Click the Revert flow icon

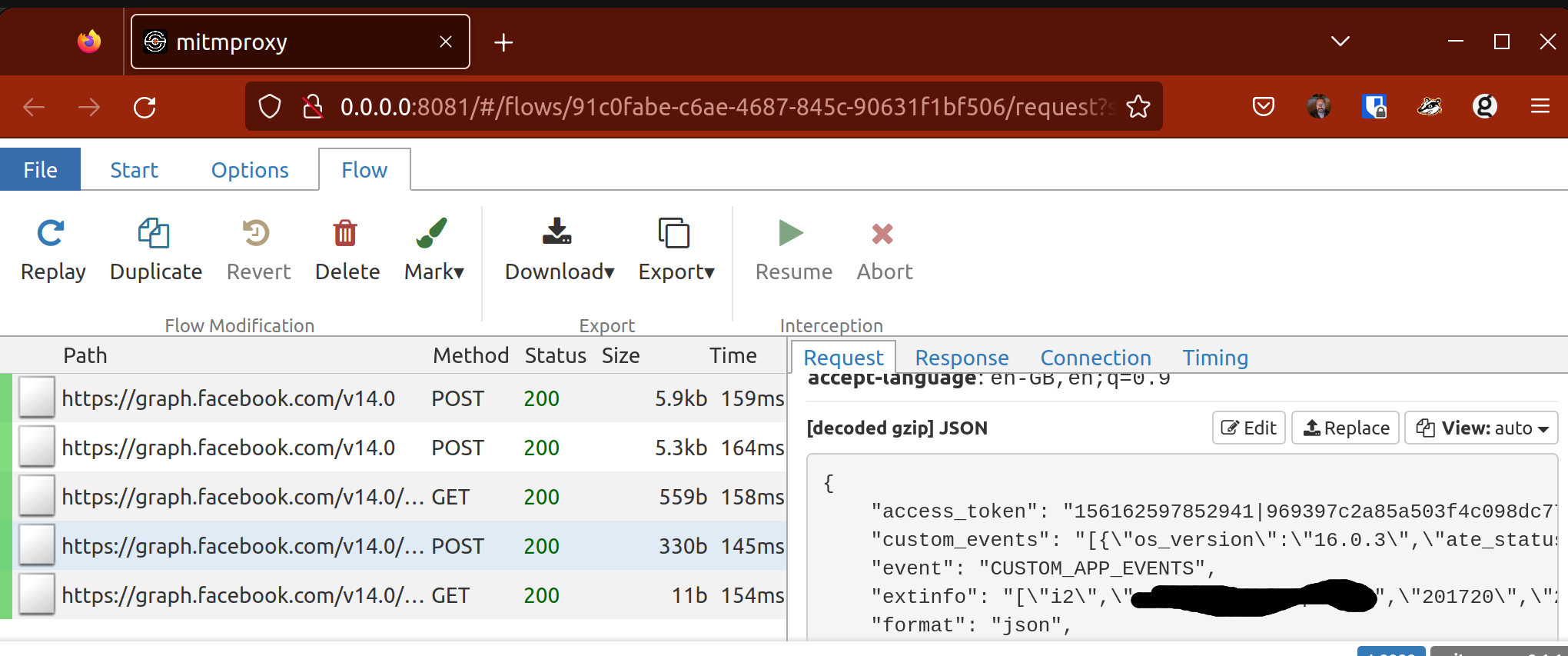point(257,233)
